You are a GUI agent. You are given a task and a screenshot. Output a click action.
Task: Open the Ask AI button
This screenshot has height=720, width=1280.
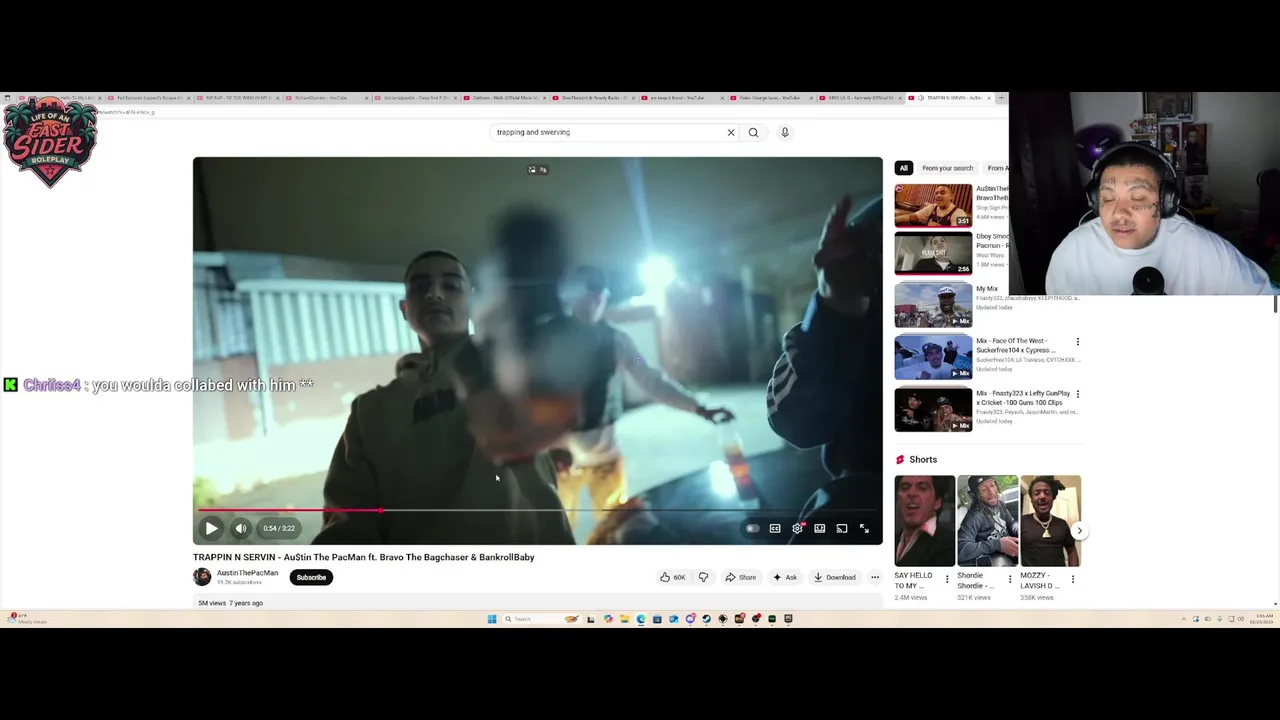[x=785, y=577]
